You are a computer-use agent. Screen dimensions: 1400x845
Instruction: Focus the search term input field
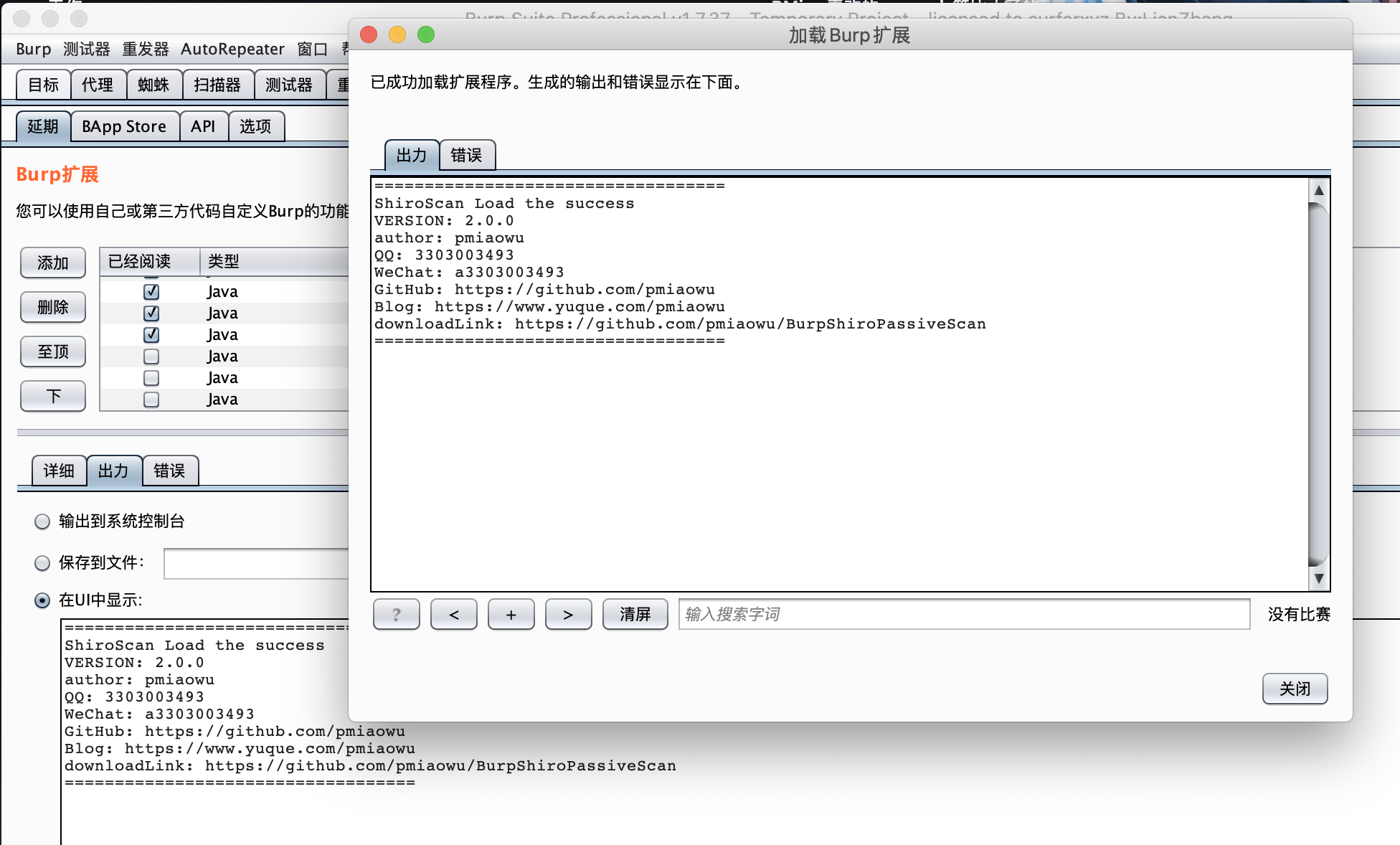point(964,614)
